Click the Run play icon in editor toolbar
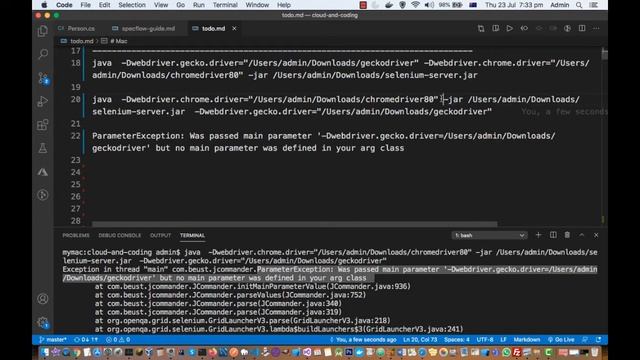This screenshot has height=360, width=640. [x=509, y=29]
